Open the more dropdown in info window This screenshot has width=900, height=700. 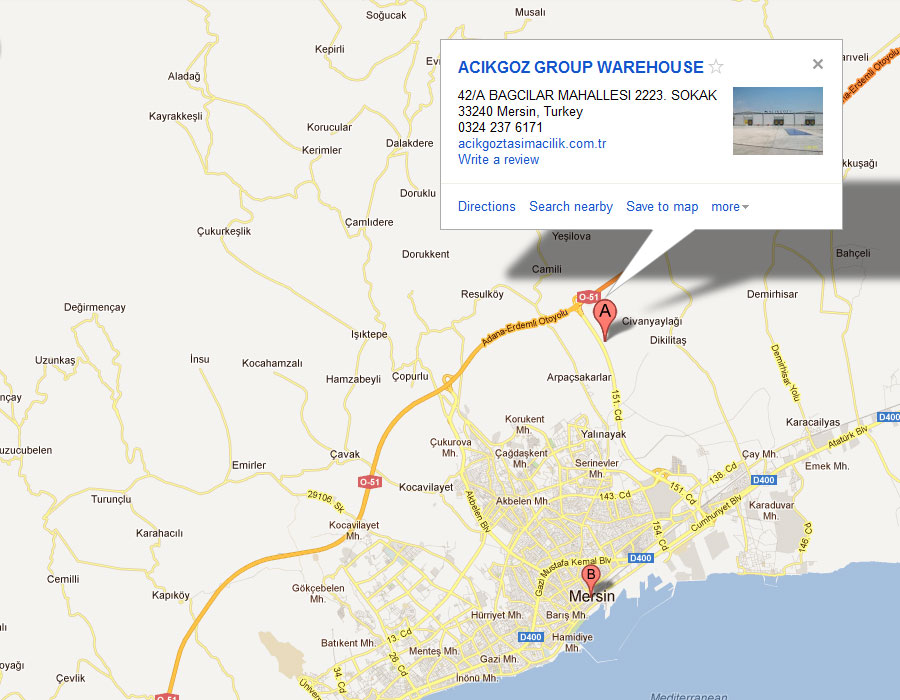[730, 207]
